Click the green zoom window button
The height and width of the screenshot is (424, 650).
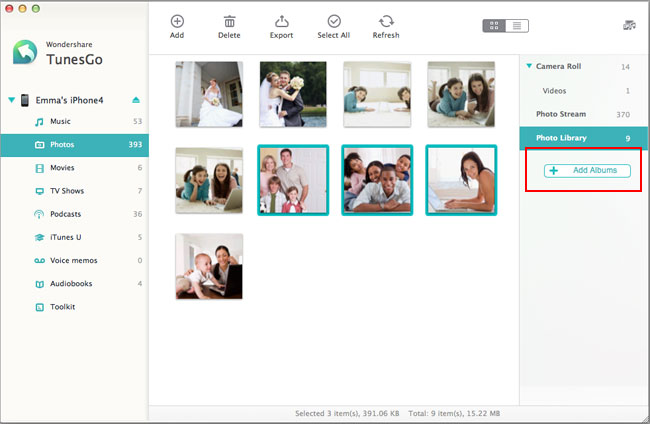point(36,8)
